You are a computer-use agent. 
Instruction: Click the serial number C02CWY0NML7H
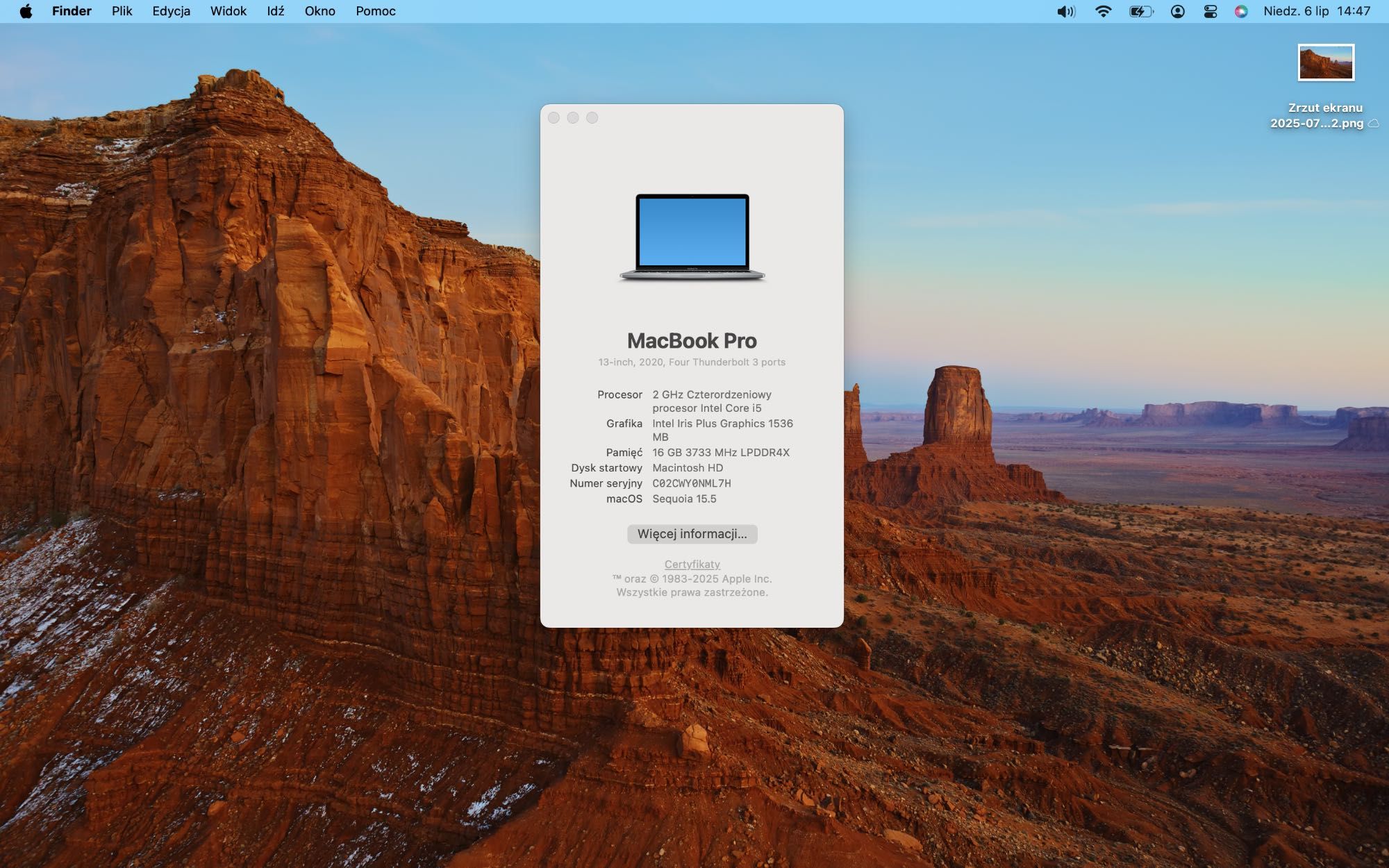pos(692,483)
